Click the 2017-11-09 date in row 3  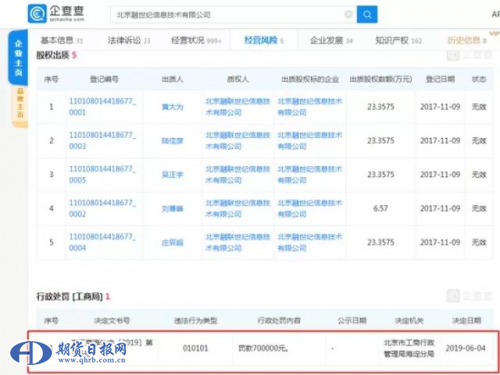pos(440,174)
